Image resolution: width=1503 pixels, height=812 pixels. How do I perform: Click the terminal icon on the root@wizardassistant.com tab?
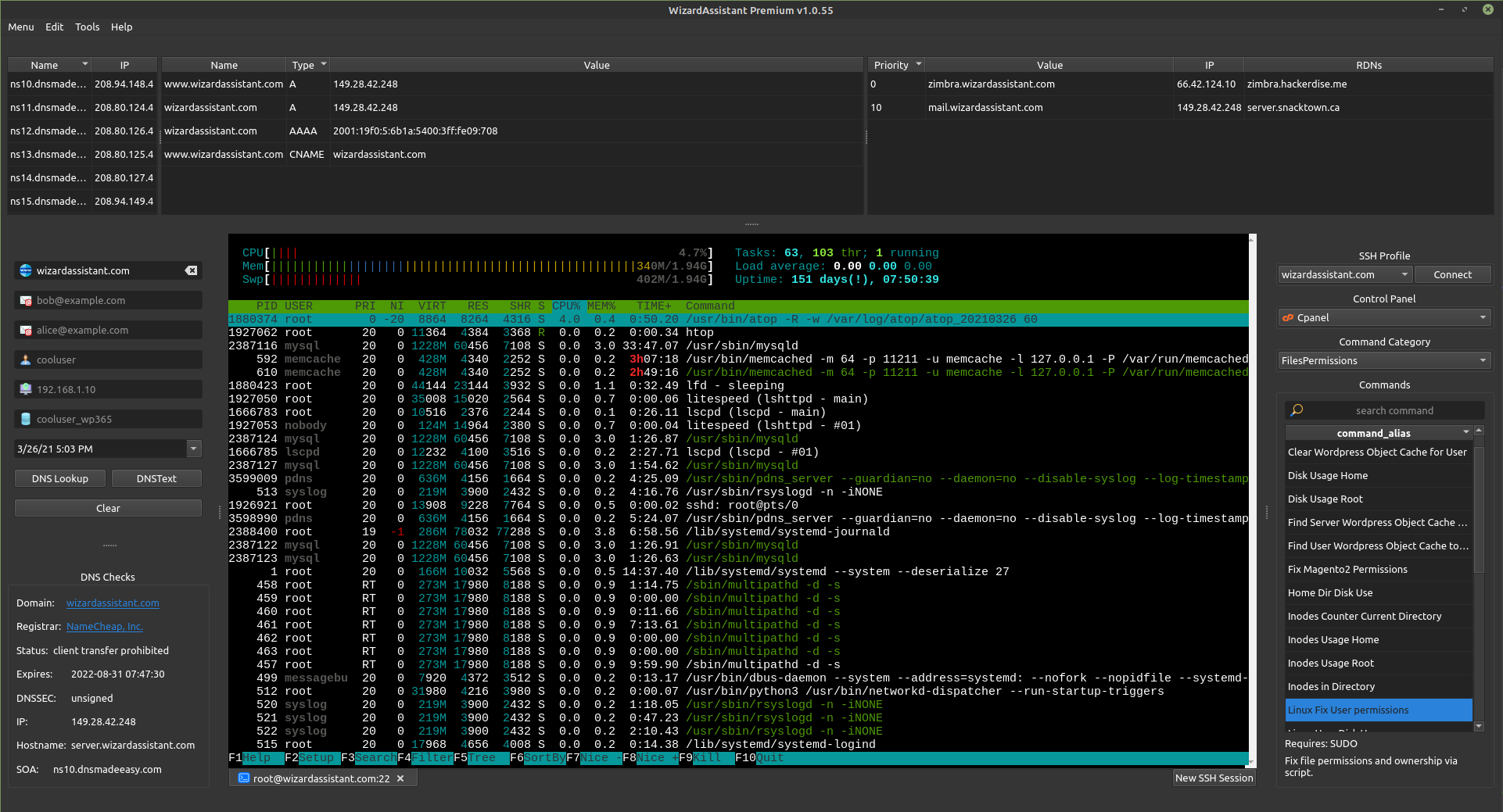click(243, 778)
